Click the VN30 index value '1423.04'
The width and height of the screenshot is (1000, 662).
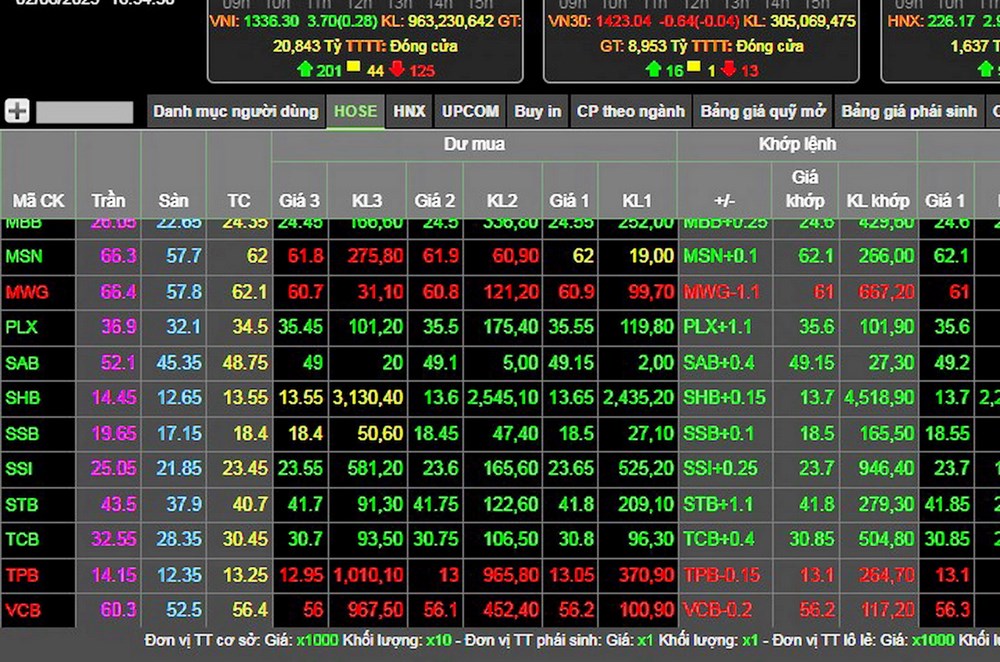(624, 21)
